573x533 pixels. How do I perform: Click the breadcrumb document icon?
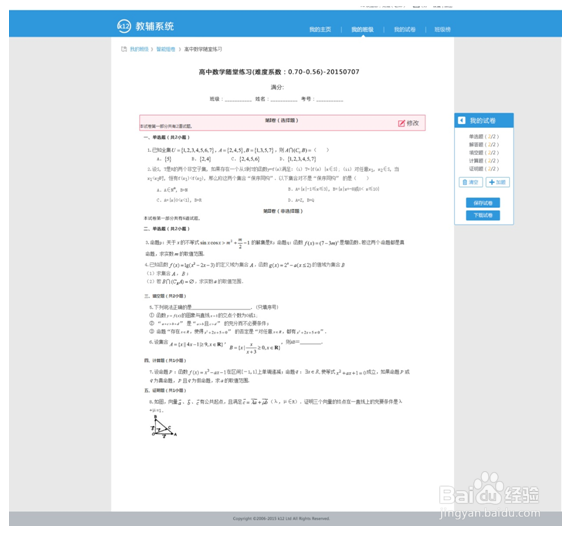tap(124, 49)
